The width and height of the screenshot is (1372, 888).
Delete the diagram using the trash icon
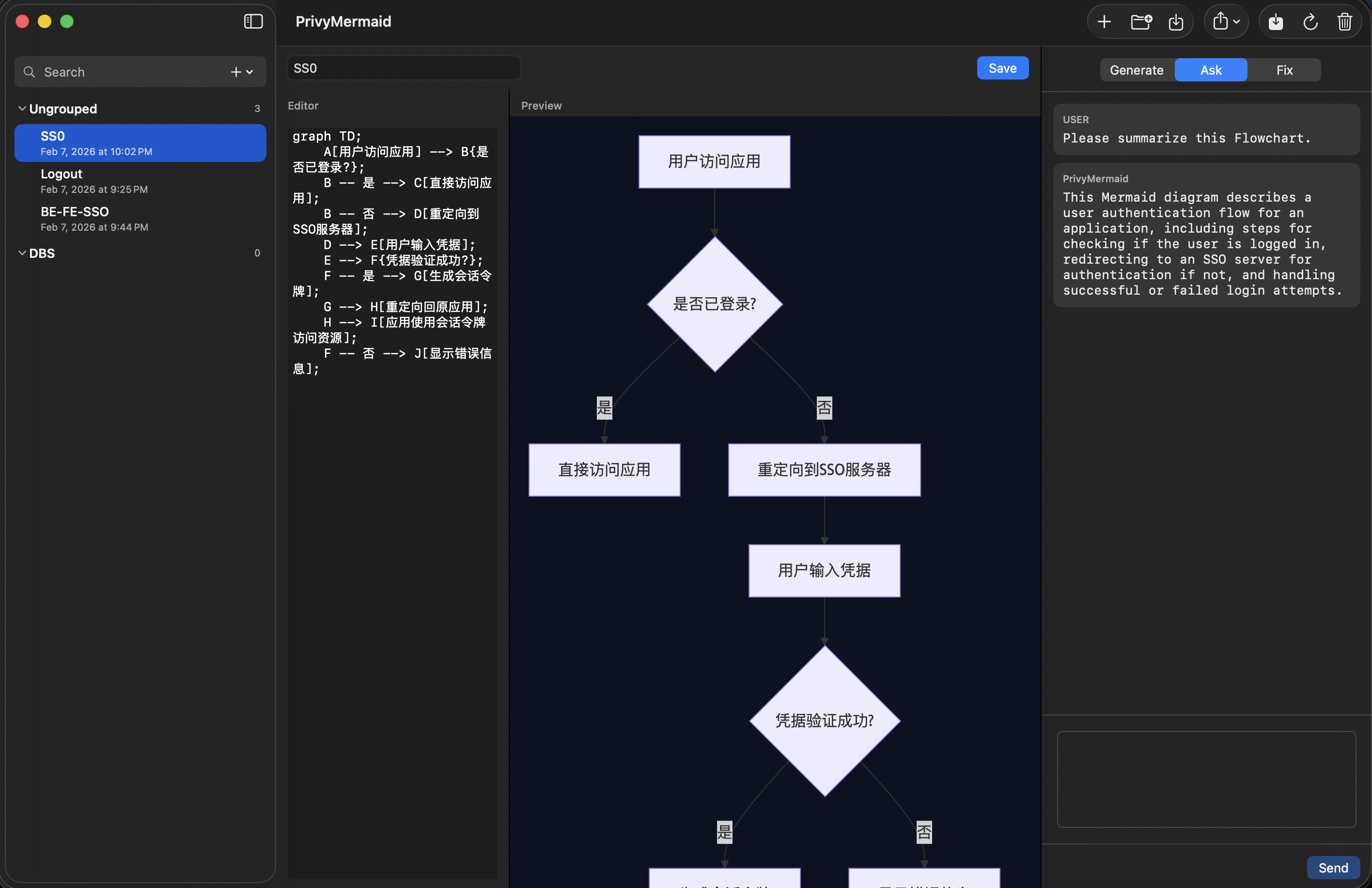(x=1344, y=21)
